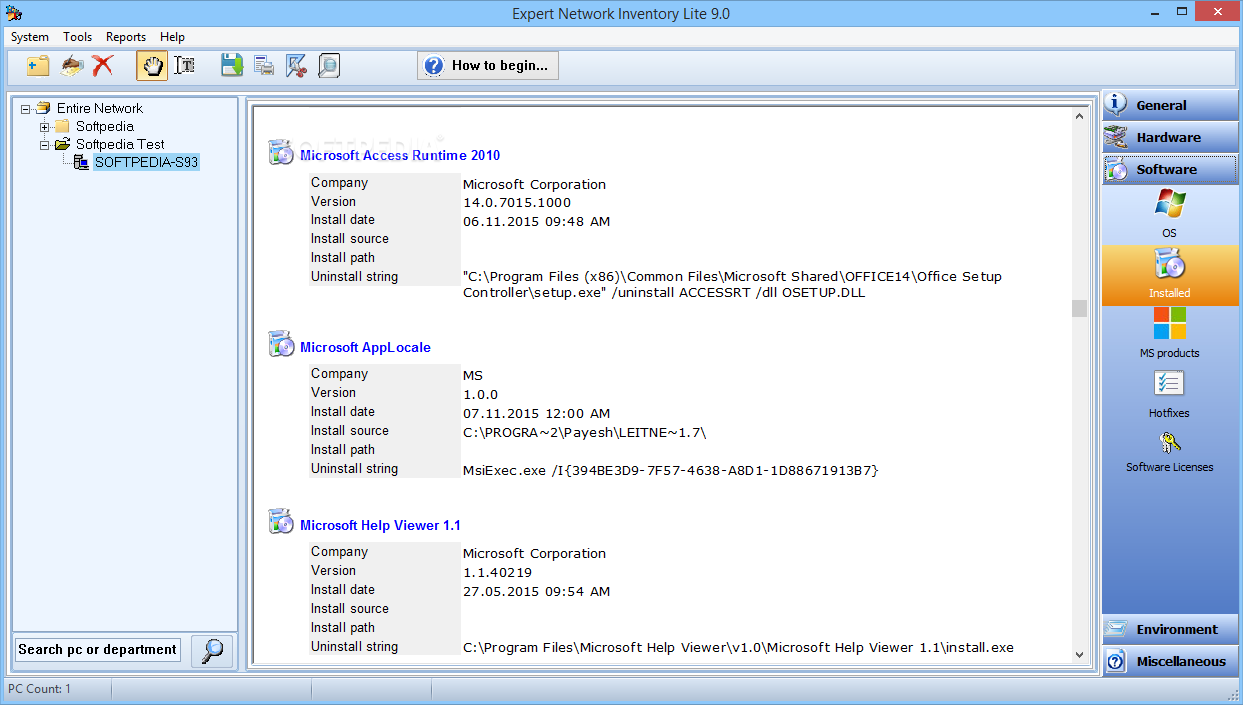This screenshot has width=1243, height=705.
Task: Open the Software category panel
Action: point(1170,169)
